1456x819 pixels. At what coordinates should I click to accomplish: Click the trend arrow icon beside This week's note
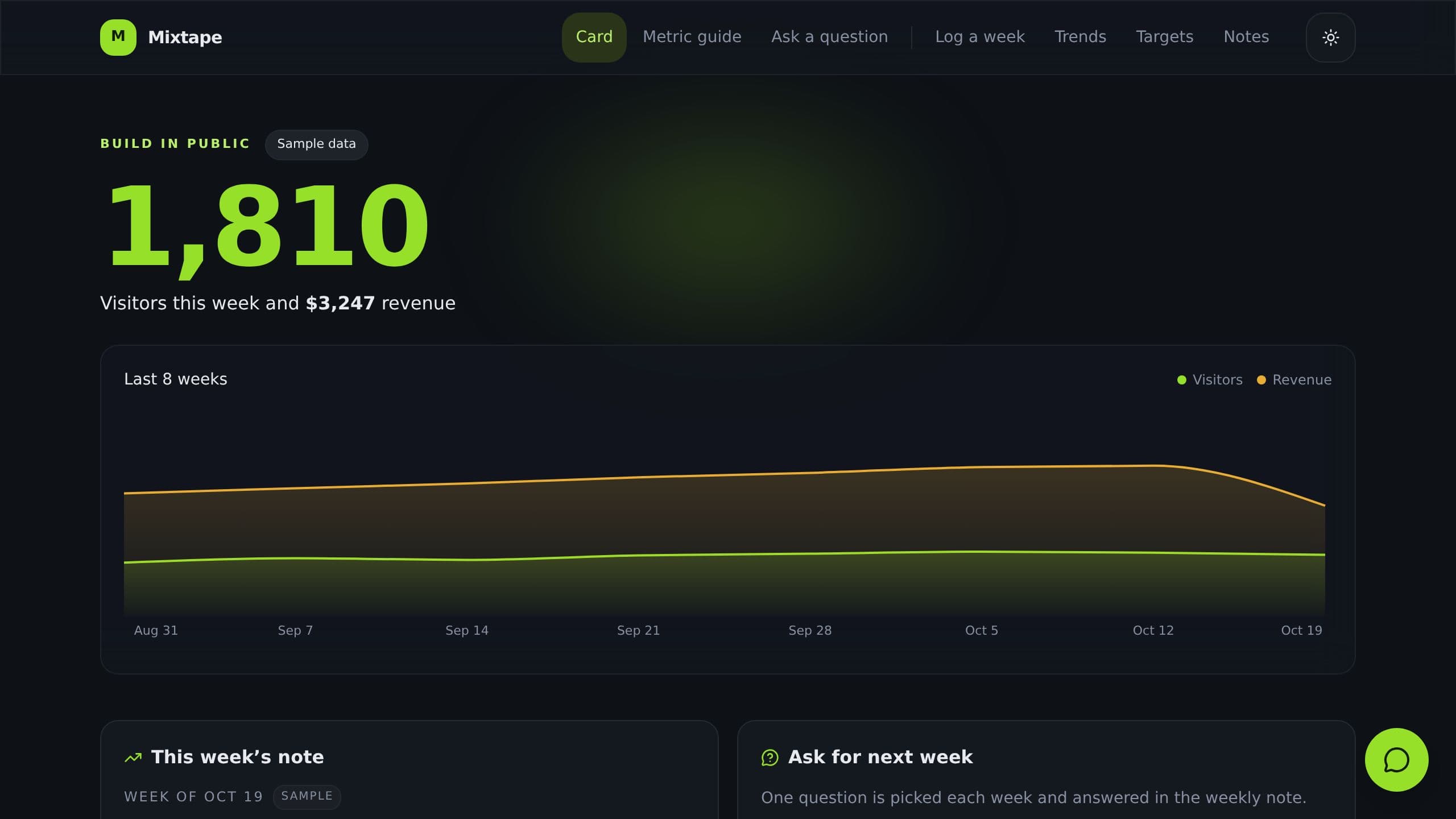(x=133, y=758)
